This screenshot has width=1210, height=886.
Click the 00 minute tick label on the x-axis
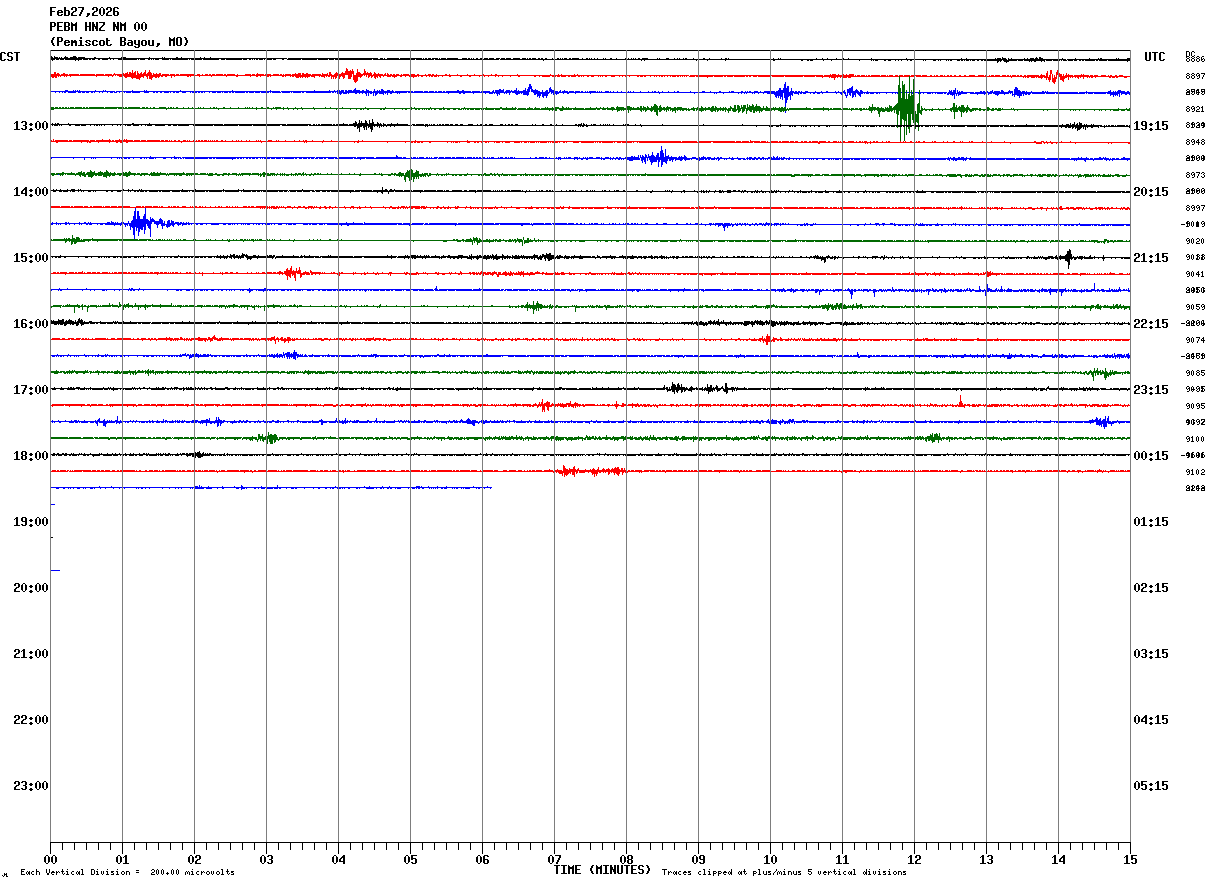[50, 860]
